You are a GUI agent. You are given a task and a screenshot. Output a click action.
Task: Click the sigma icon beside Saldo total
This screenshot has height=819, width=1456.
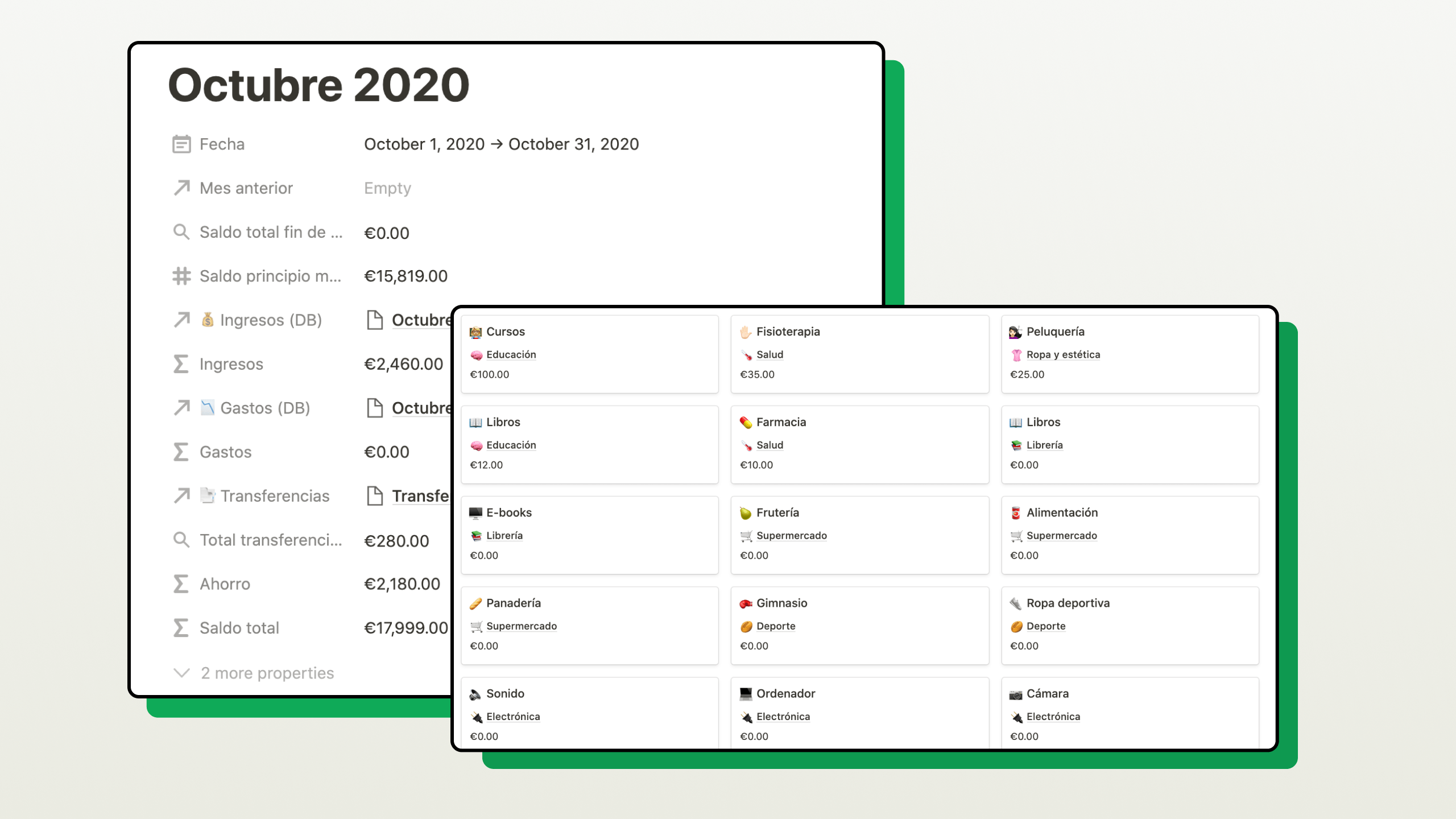181,628
